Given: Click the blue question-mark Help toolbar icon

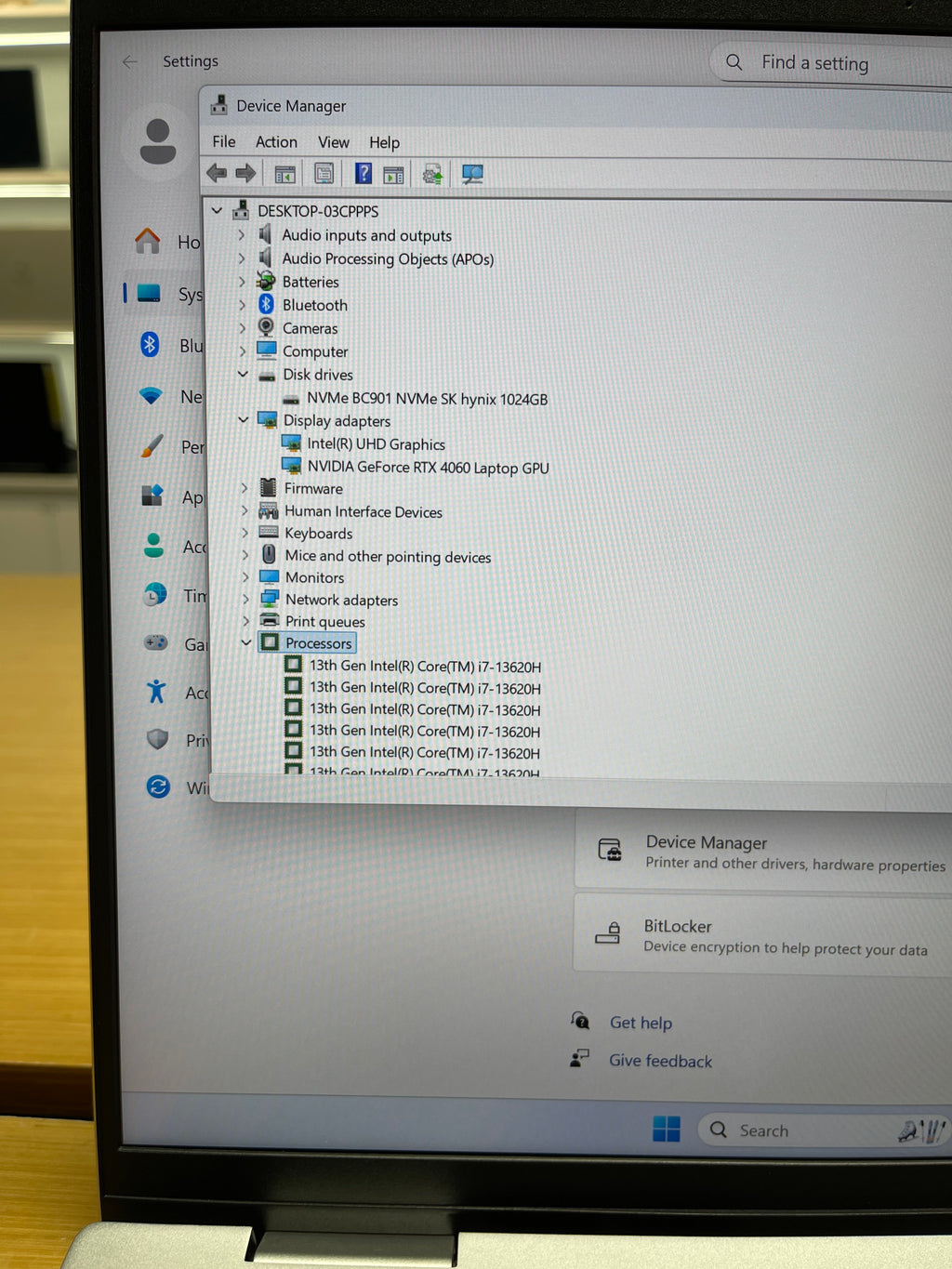Looking at the screenshot, I should [364, 173].
